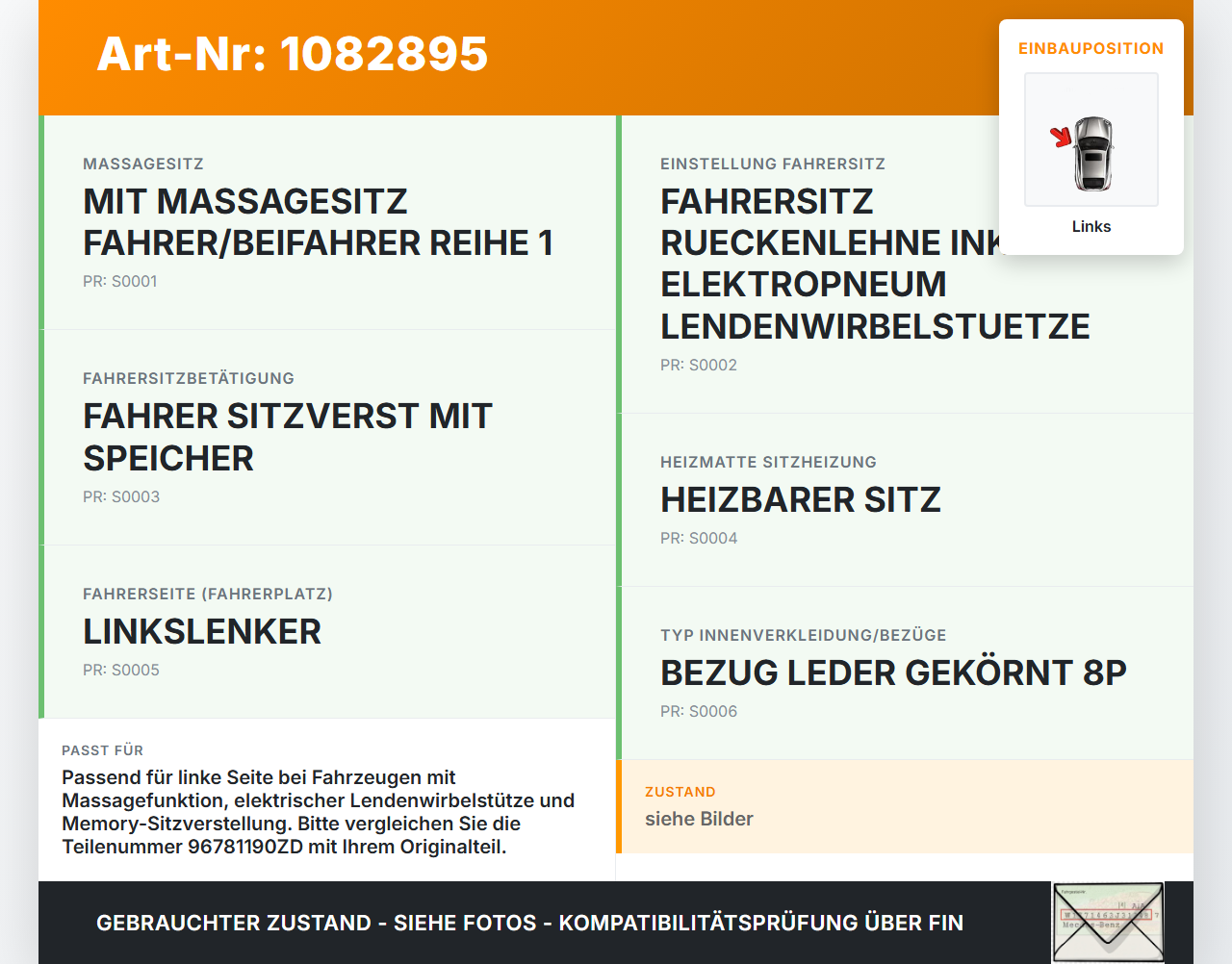The width and height of the screenshot is (1232, 964).
Task: Click PR: S0002 code
Action: click(x=699, y=365)
